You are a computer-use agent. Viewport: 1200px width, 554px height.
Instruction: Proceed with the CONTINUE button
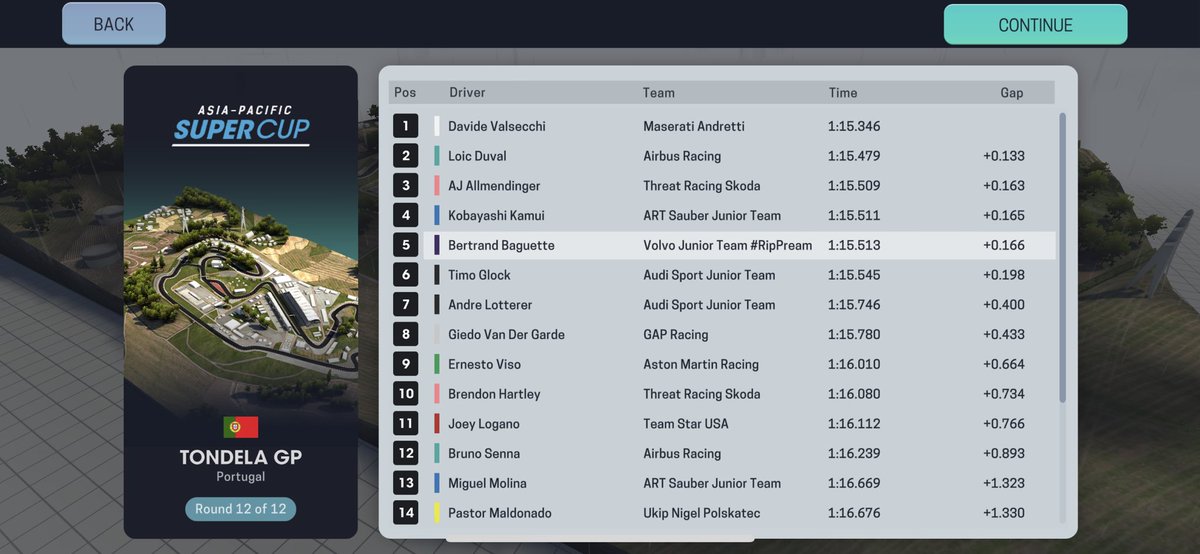(1035, 25)
